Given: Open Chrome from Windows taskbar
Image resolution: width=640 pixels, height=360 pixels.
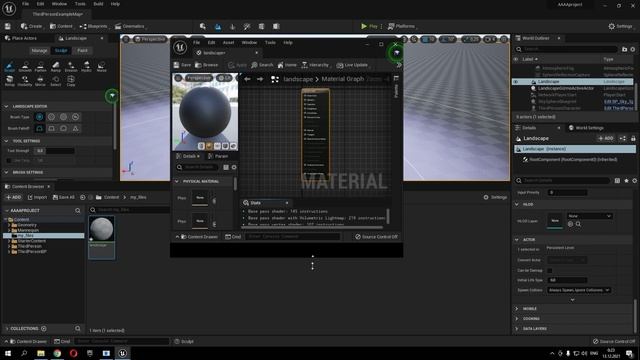Looking at the screenshot, I should 57,353.
